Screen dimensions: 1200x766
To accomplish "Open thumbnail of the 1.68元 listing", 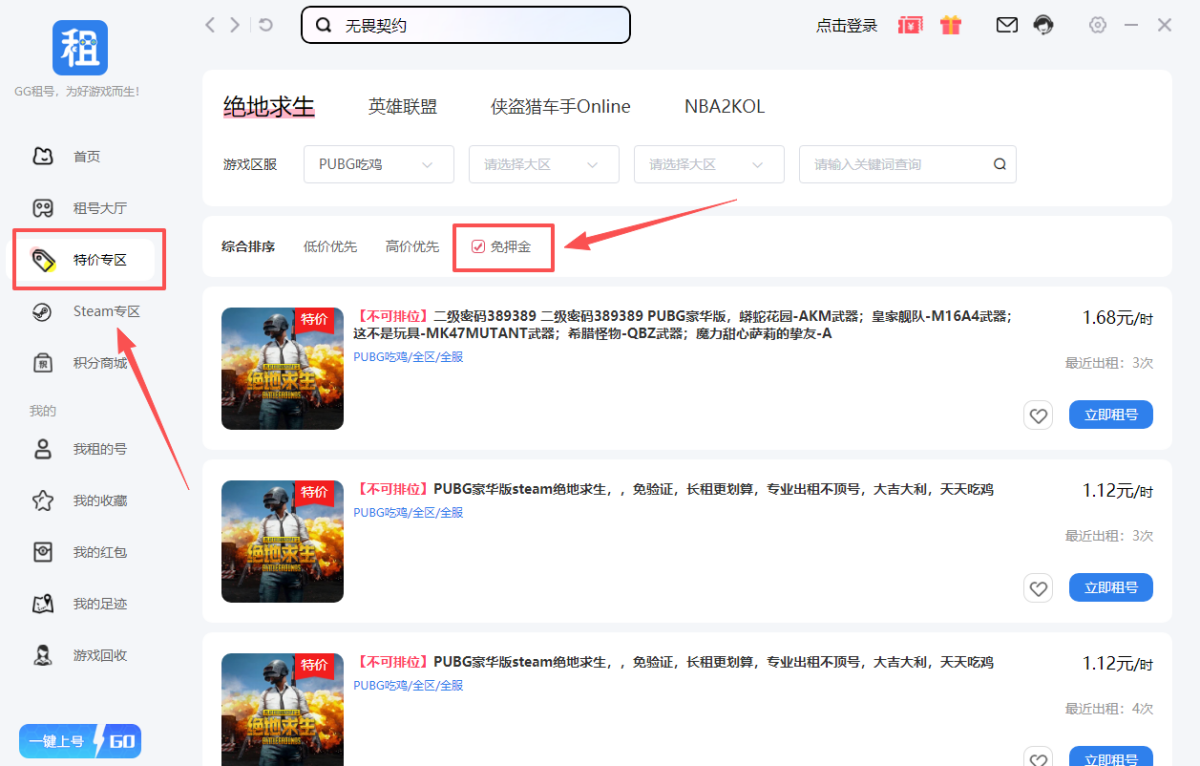I will (x=282, y=369).
